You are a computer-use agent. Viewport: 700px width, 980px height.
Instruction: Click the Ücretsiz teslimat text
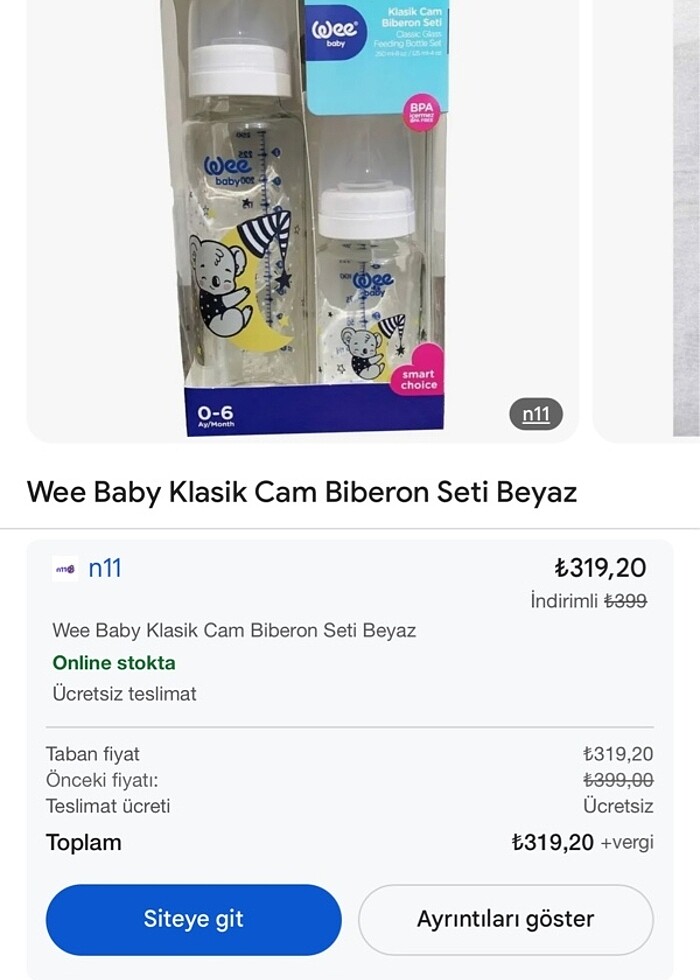(x=124, y=693)
